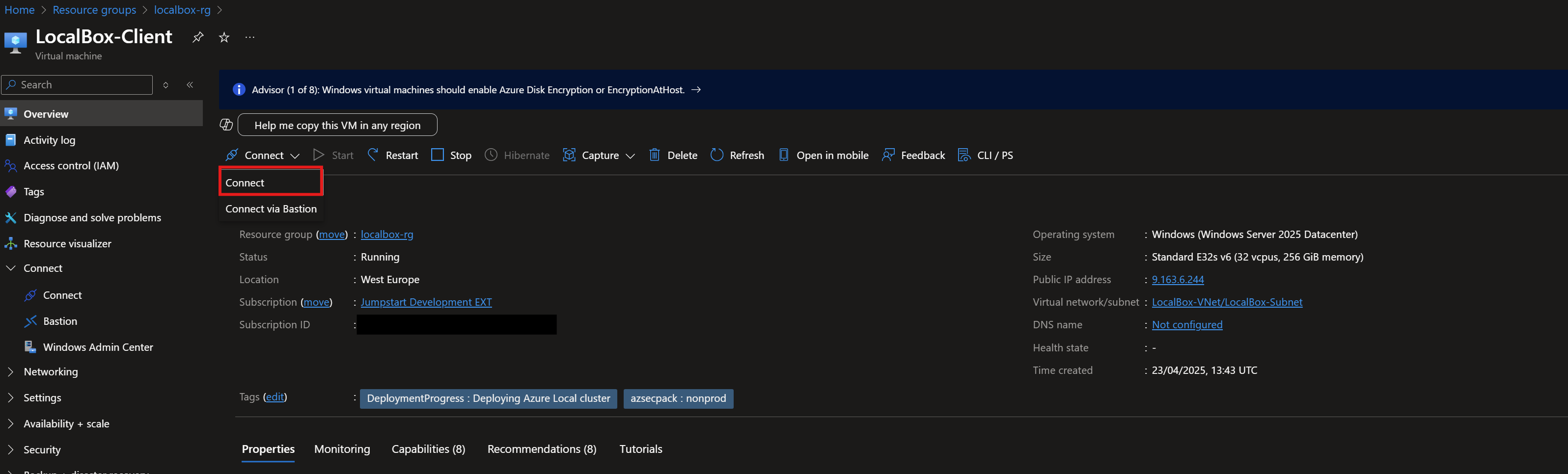The height and width of the screenshot is (474, 1568).
Task: Open the Tutorials tab
Action: (x=641, y=449)
